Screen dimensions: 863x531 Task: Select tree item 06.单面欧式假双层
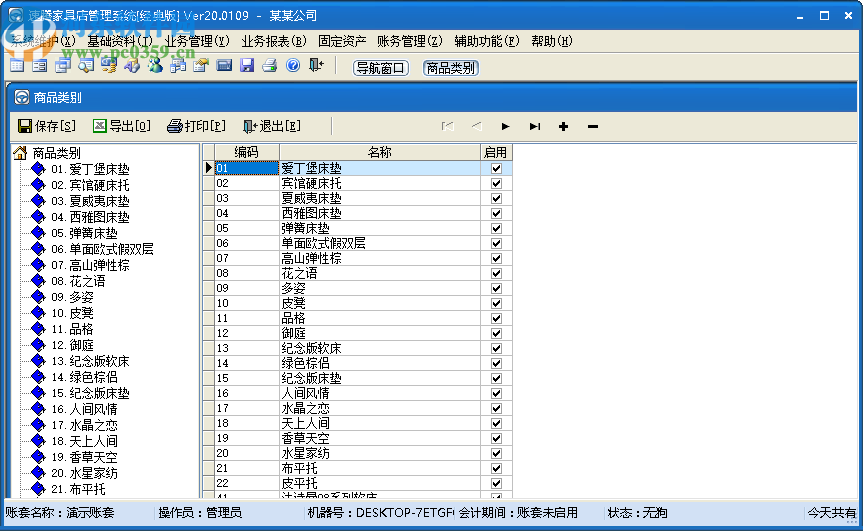pos(102,249)
